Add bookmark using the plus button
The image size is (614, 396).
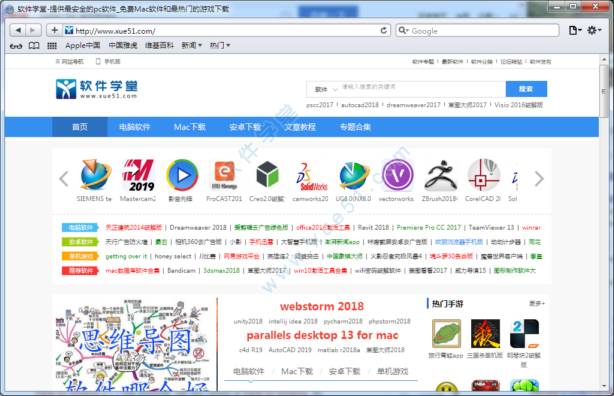(x=54, y=30)
